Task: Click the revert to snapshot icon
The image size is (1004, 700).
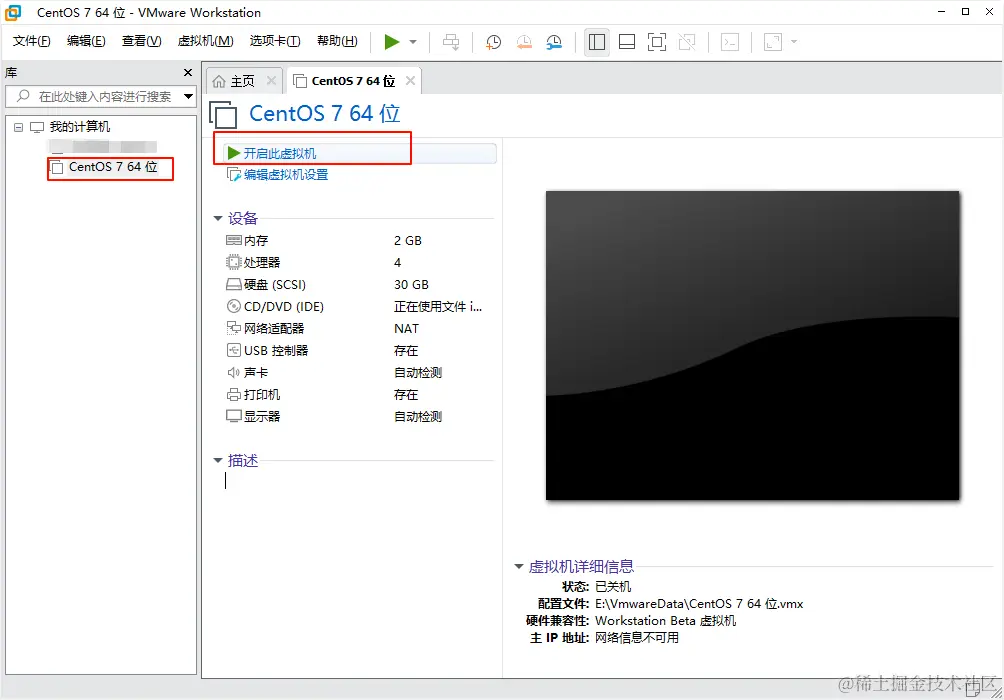Action: [x=524, y=42]
